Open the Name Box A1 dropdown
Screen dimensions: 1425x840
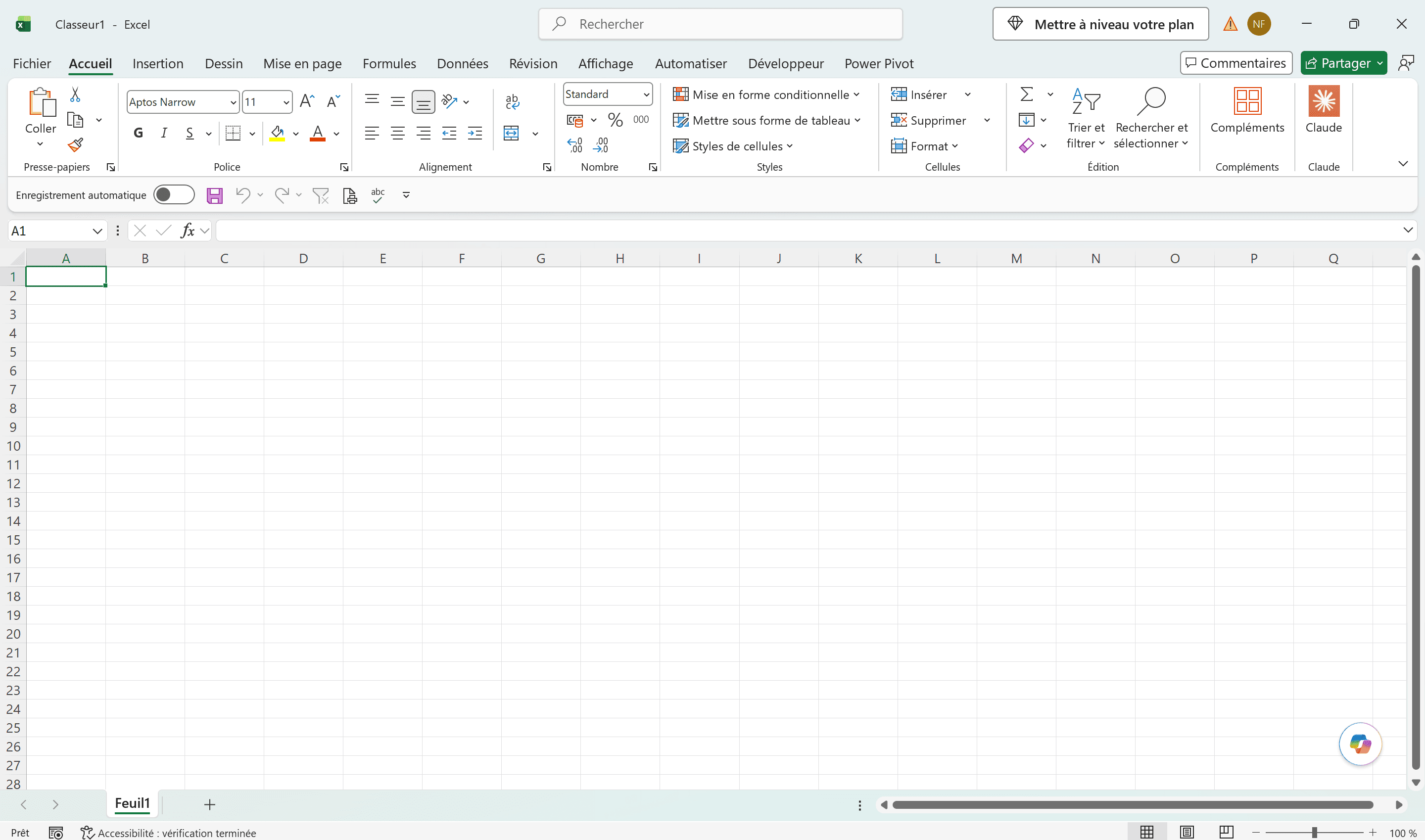(x=97, y=231)
